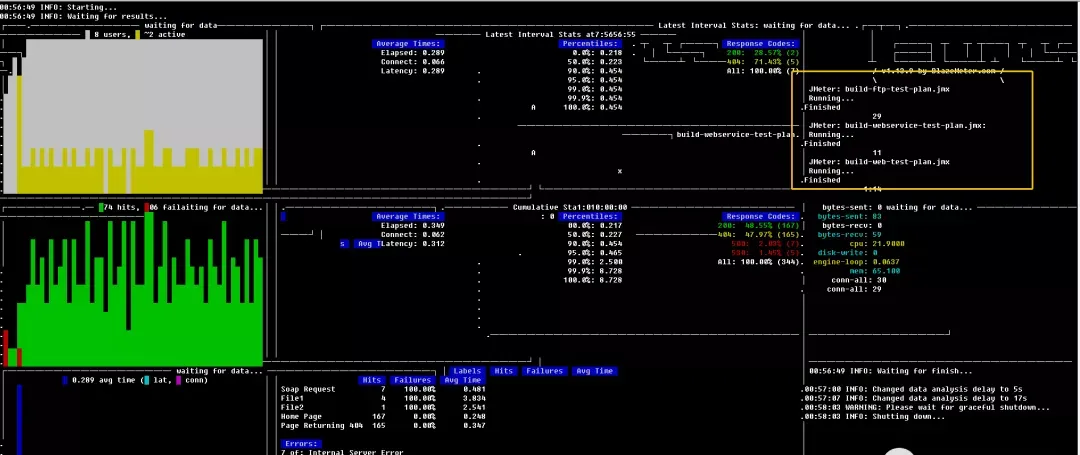Image resolution: width=1080 pixels, height=455 pixels.
Task: Select the 'Latency: 0.289' value
Action: (x=413, y=70)
